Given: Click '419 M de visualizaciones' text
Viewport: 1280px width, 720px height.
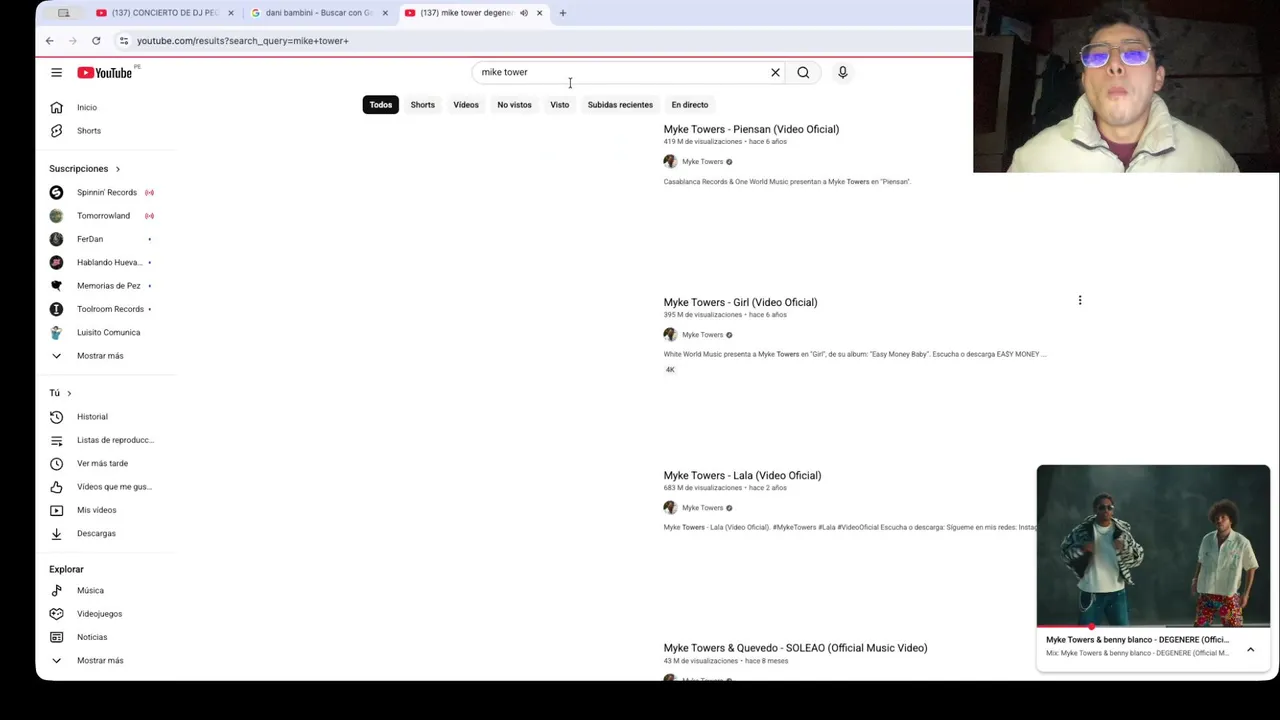Looking at the screenshot, I should coord(702,142).
